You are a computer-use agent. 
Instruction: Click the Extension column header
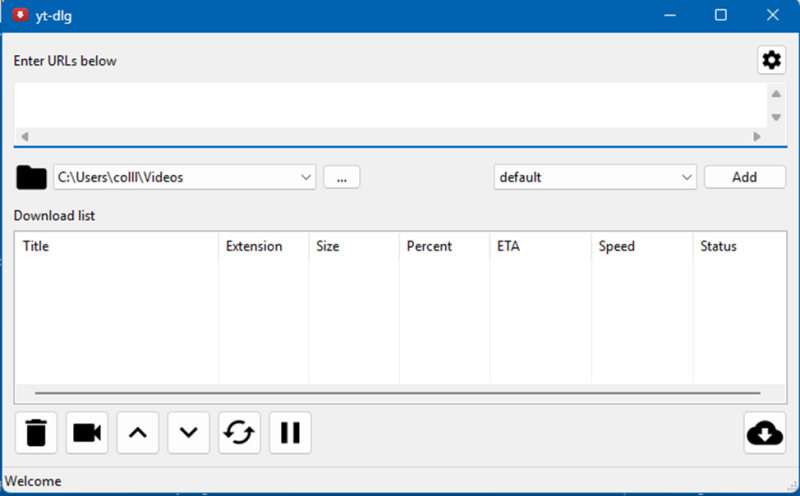pyautogui.click(x=264, y=246)
